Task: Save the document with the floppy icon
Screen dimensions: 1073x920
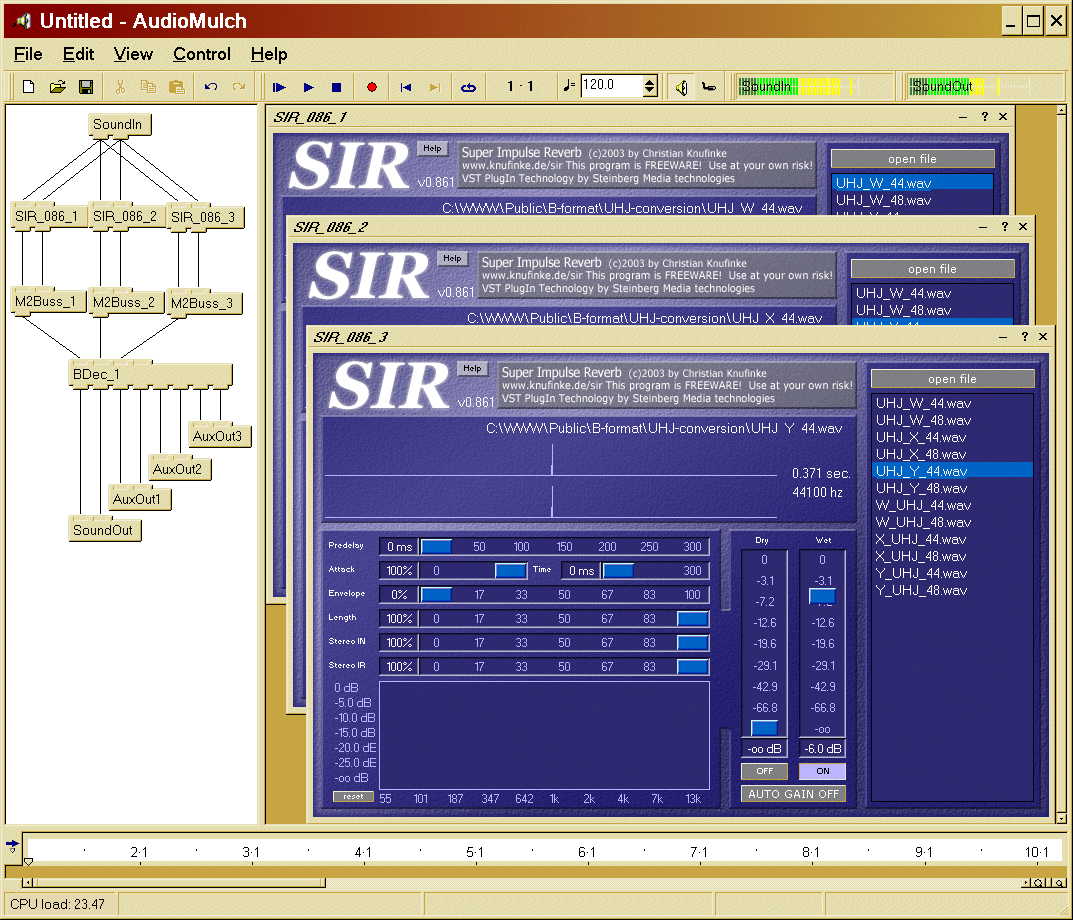Action: (x=86, y=87)
